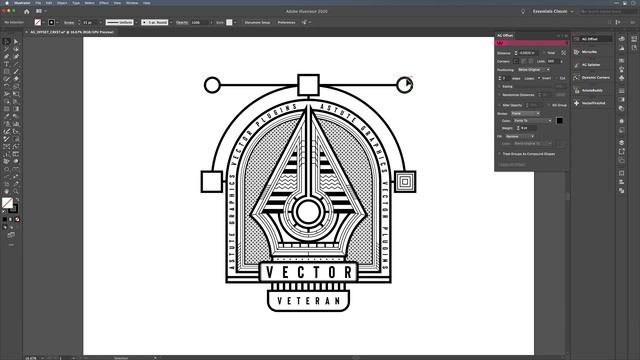Open the Edit menu
The height and width of the screenshot is (360, 640).
pos(49,3)
